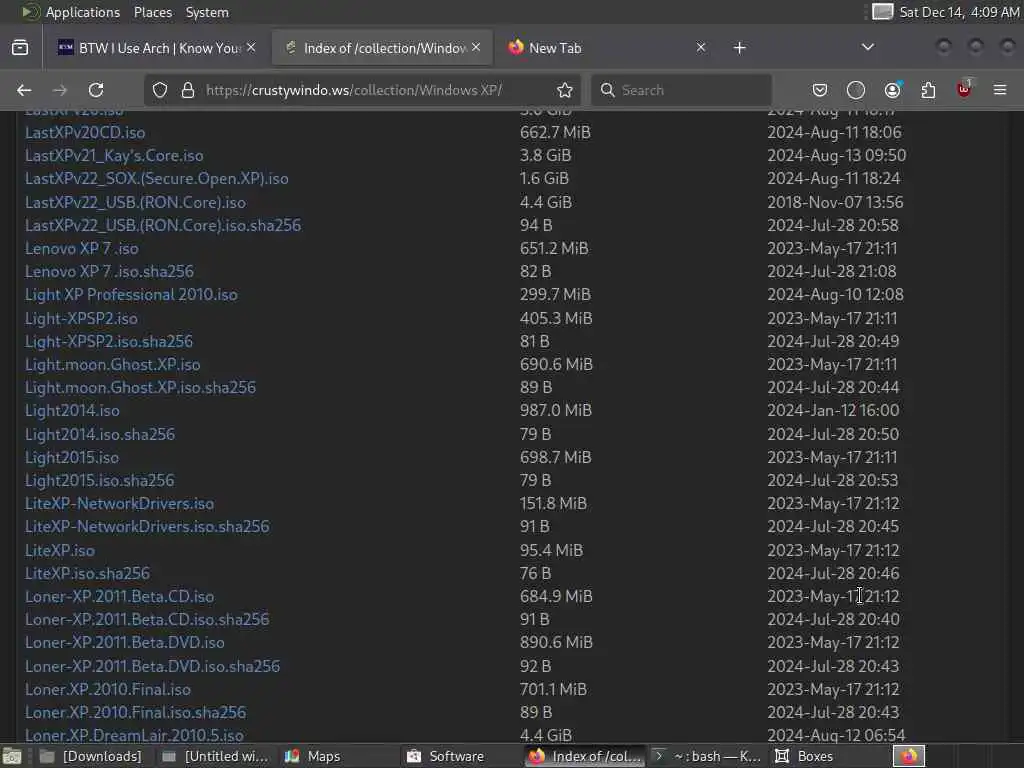
Task: Switch to bash terminal in taskbar
Action: (x=707, y=756)
